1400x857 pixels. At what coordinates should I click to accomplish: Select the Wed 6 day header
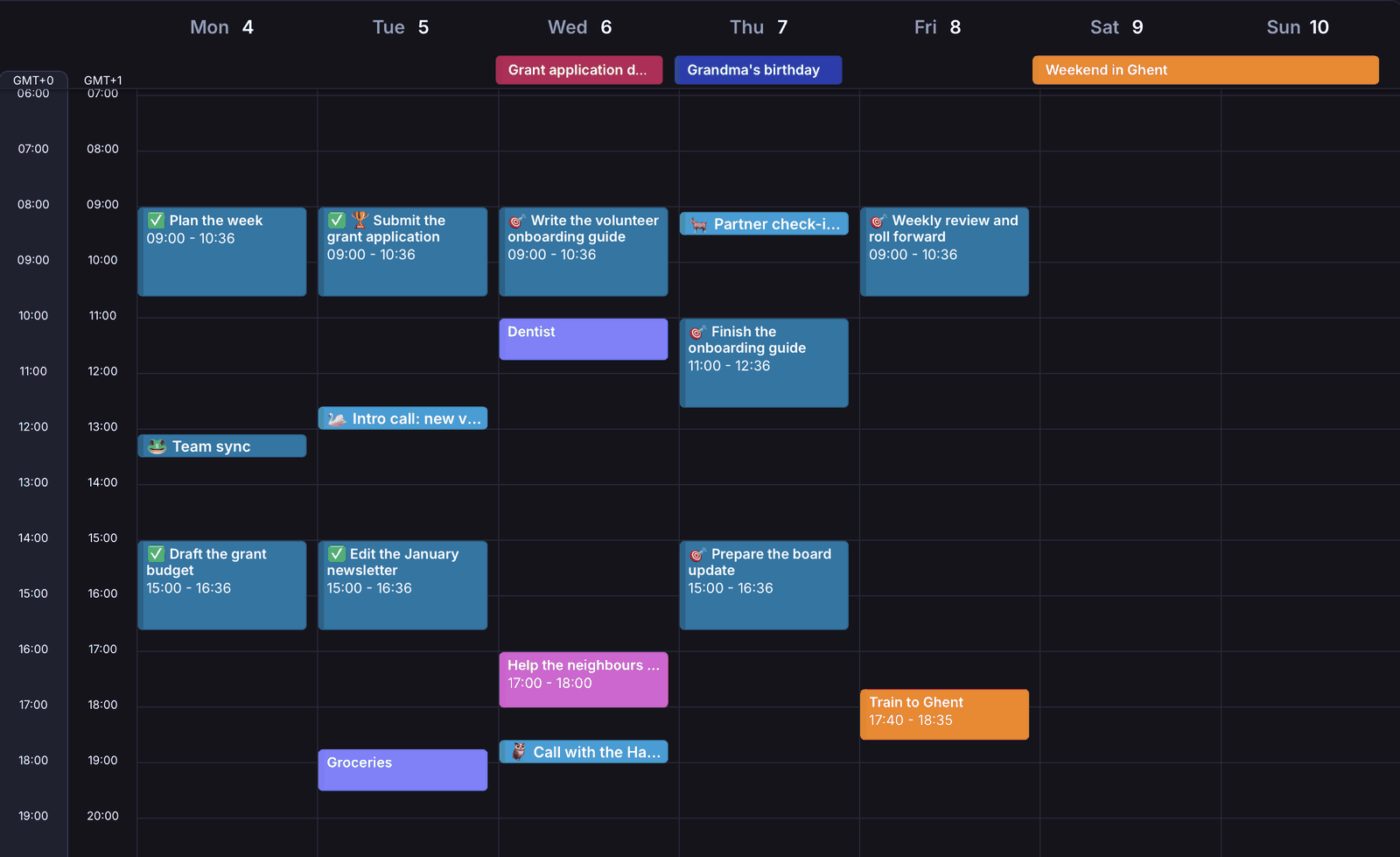(x=580, y=27)
